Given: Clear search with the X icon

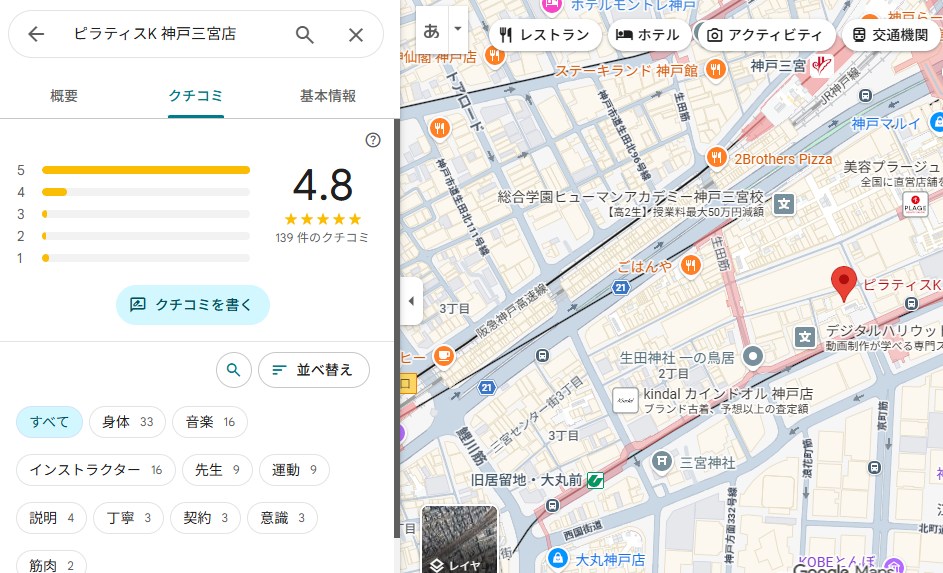Looking at the screenshot, I should pyautogui.click(x=356, y=35).
